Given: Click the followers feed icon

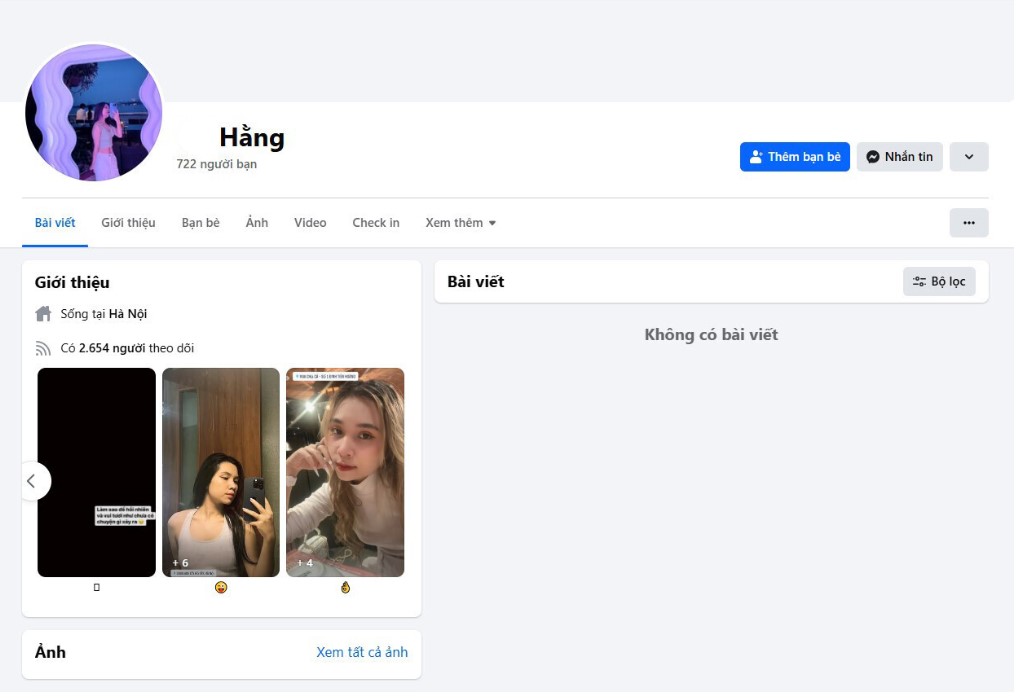Looking at the screenshot, I should tap(43, 349).
